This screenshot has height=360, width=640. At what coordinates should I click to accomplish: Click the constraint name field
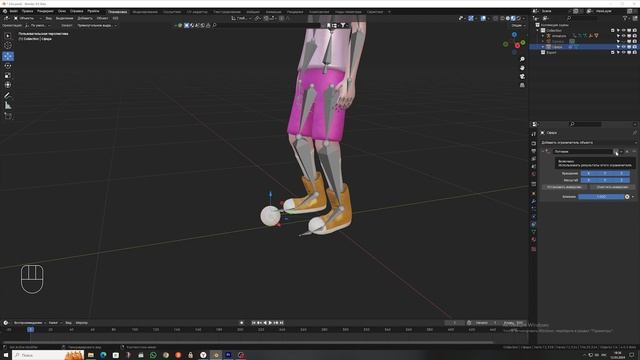pyautogui.click(x=582, y=152)
